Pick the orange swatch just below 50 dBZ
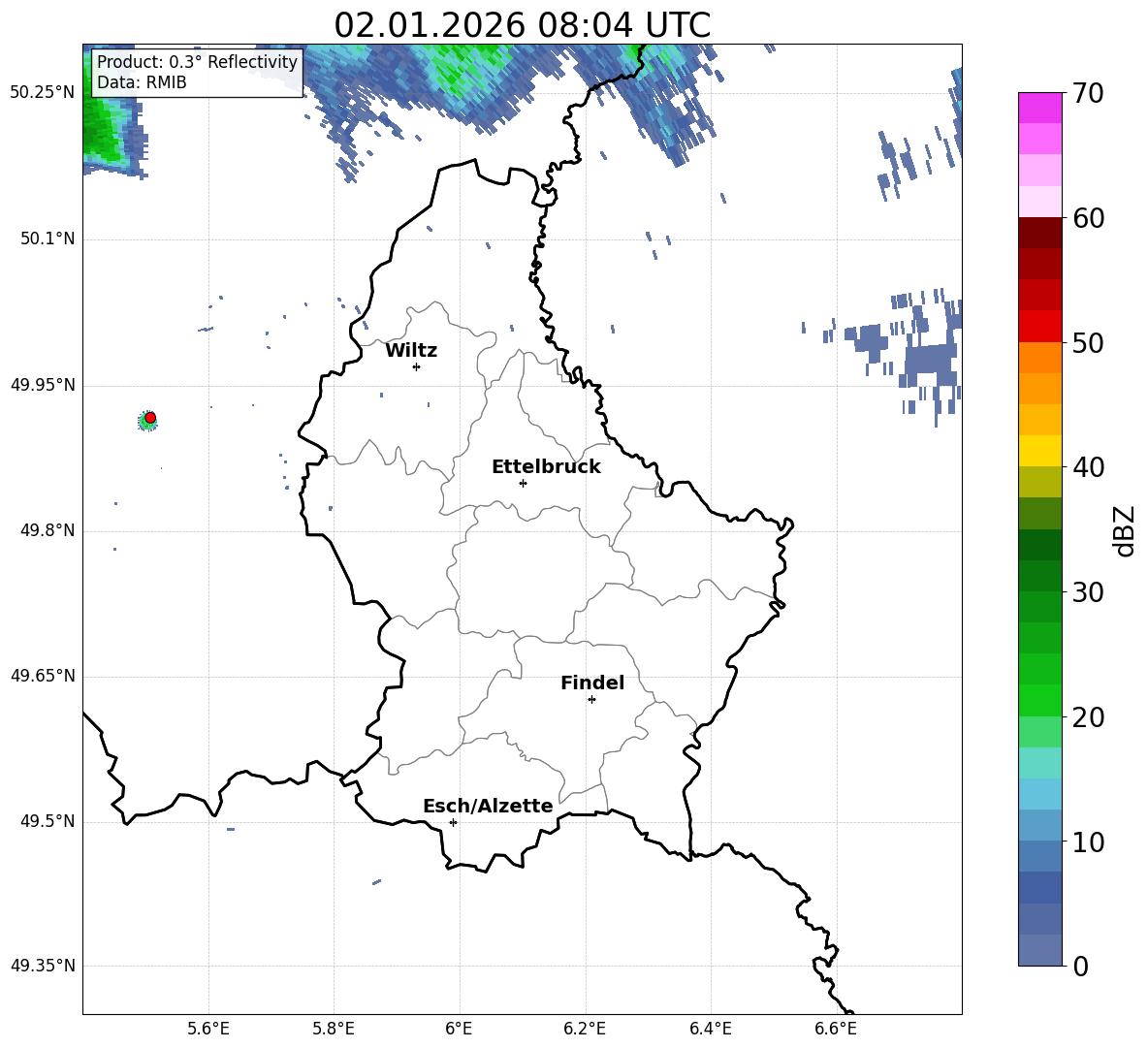Viewport: 1148px width, 1048px height. pyautogui.click(x=1039, y=357)
